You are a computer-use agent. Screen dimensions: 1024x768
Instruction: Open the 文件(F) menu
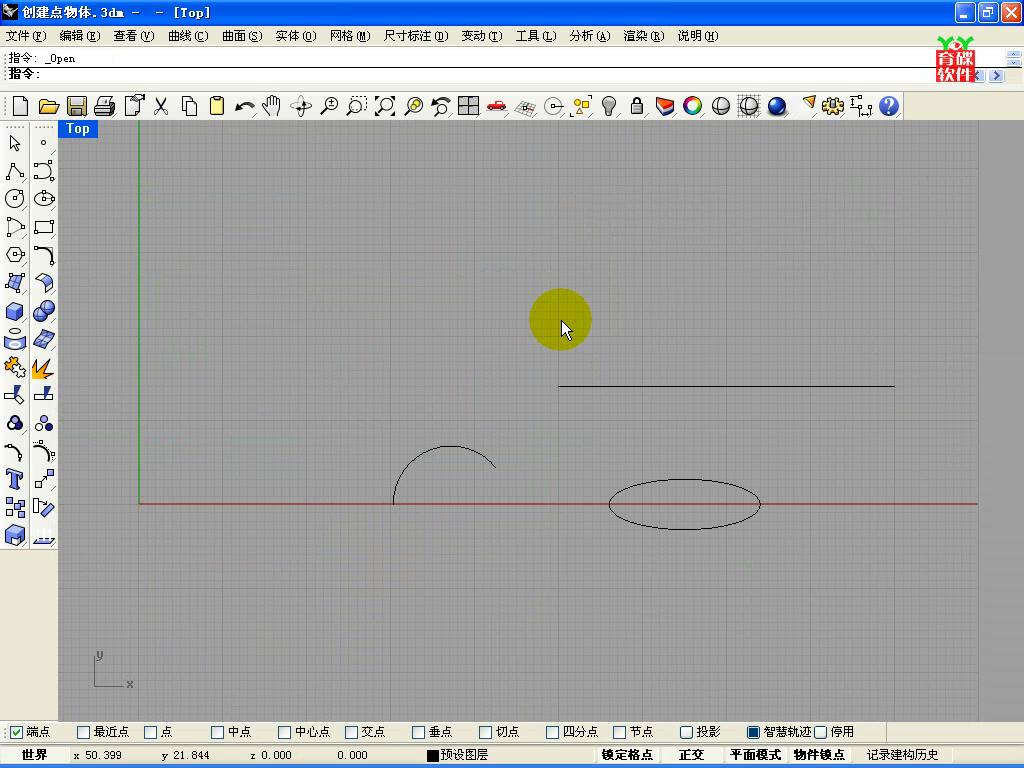point(26,36)
